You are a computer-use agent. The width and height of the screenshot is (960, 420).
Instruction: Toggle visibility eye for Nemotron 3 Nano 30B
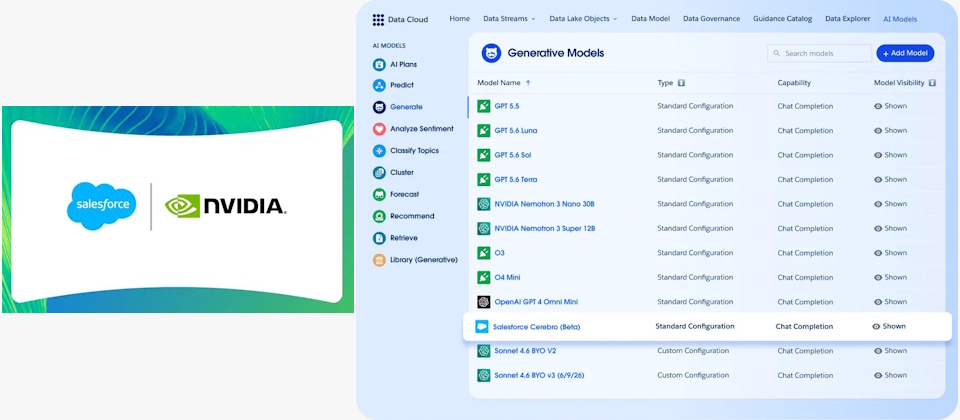[x=878, y=204]
